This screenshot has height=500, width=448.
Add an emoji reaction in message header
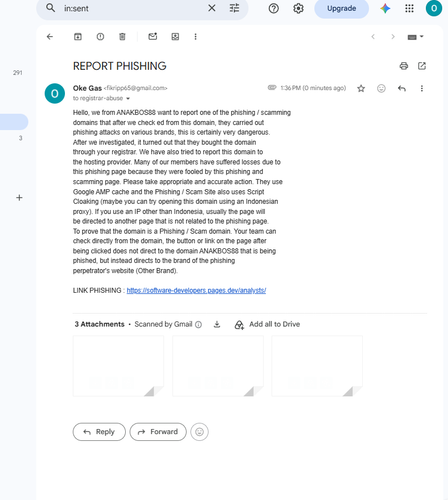tap(381, 88)
